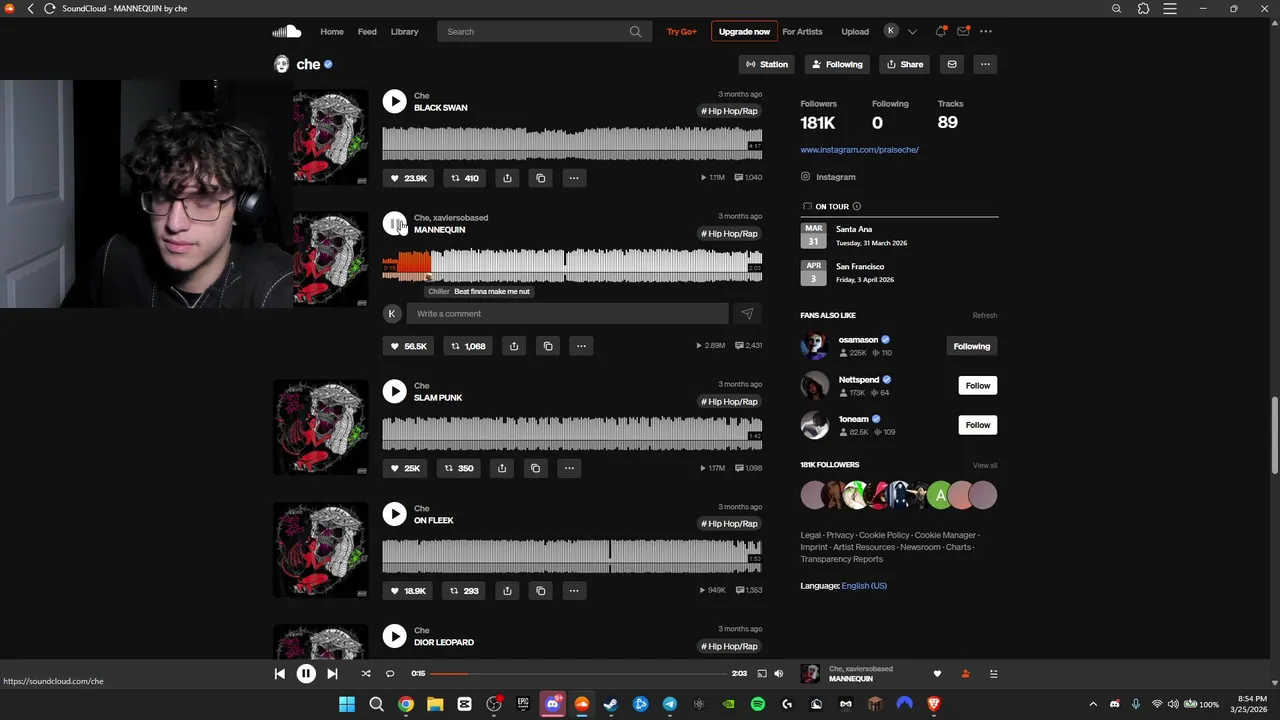Toggle repeat in the player bar

(390, 674)
